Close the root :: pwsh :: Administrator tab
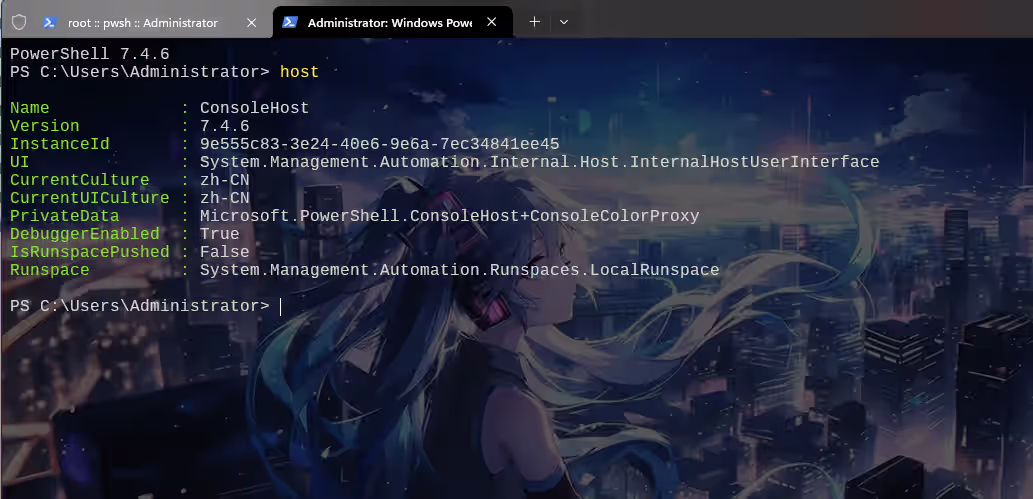 click(252, 22)
